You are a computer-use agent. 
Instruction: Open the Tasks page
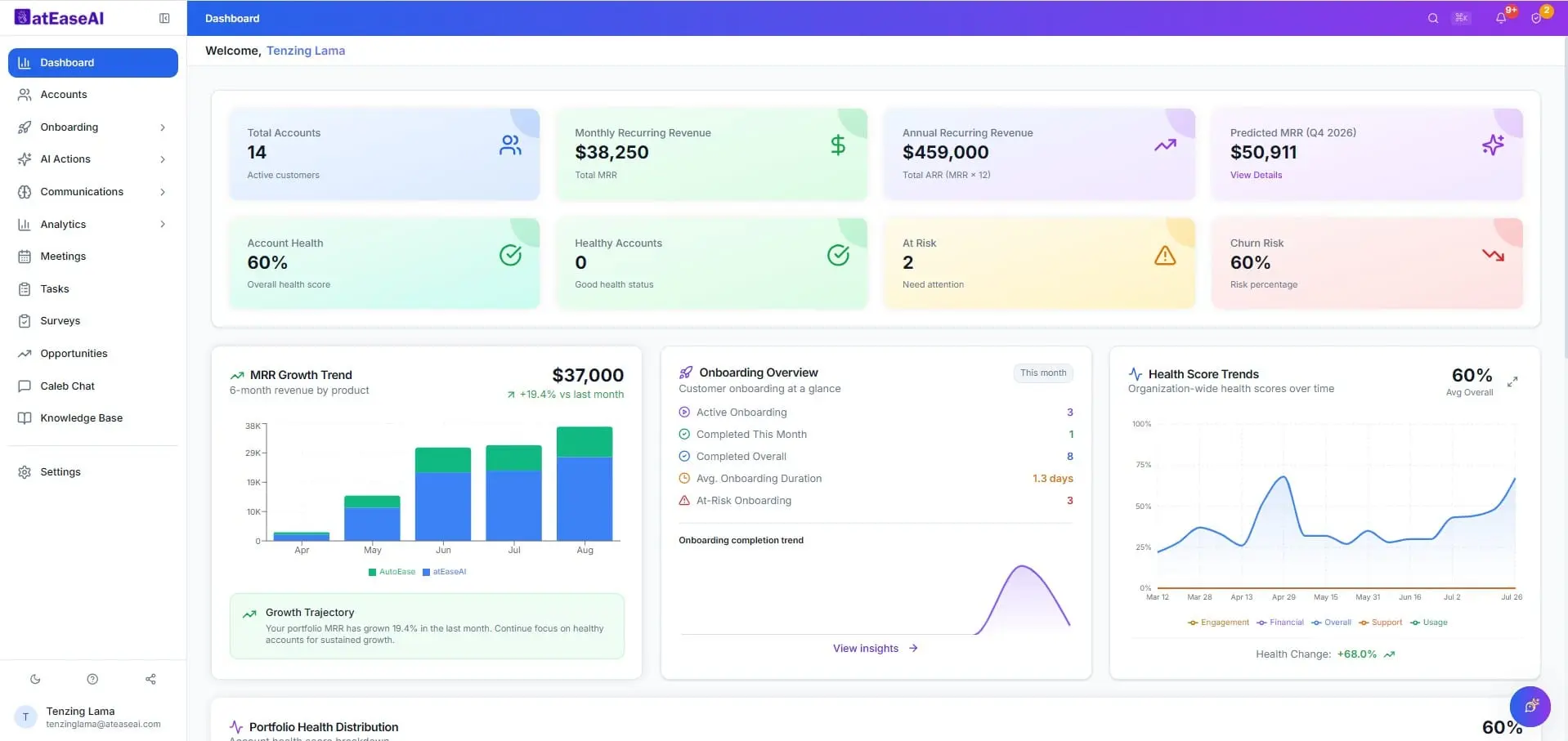coord(93,289)
